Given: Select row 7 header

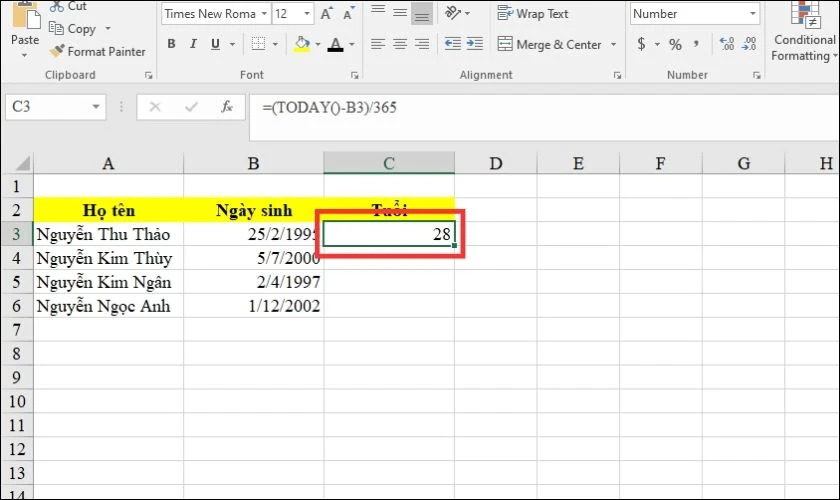Looking at the screenshot, I should (17, 330).
